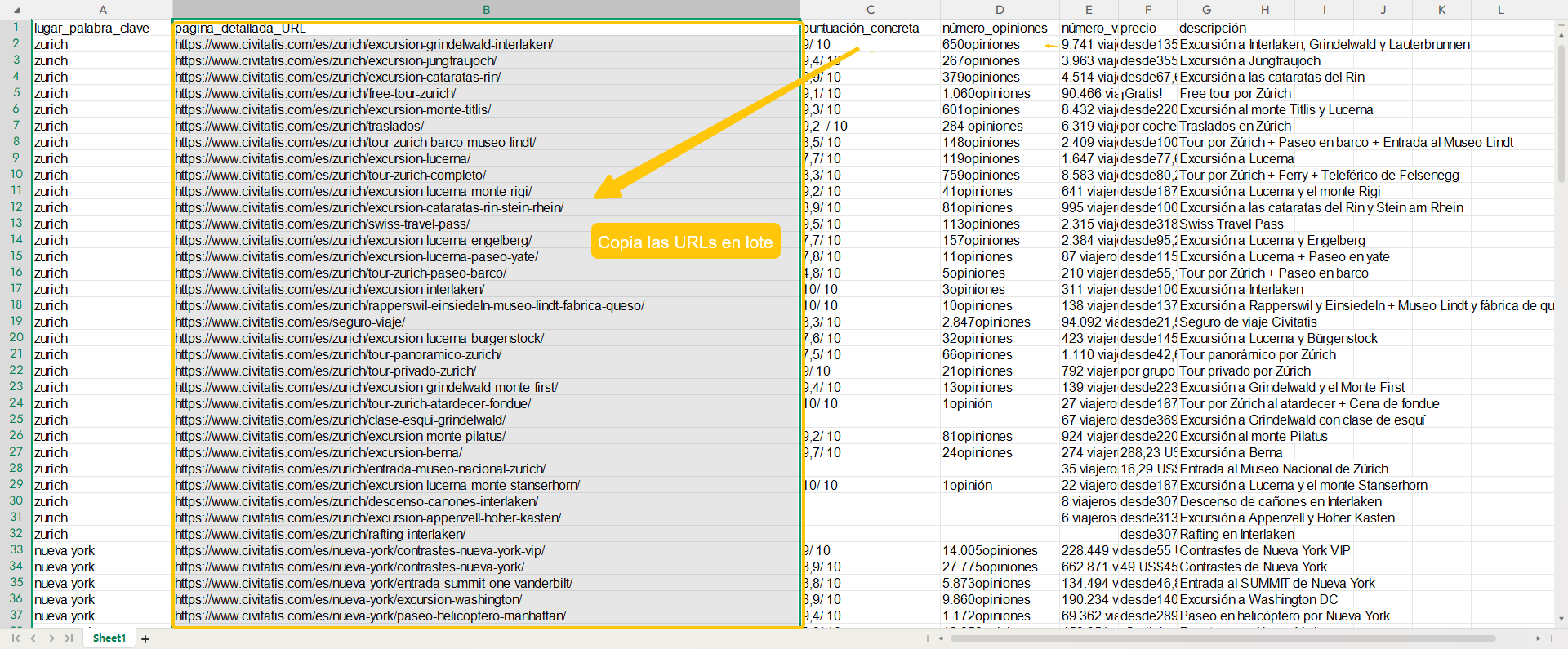
Task: Click the 'Paseo en helicóptero por Nueva York' cell
Action: pos(1285,616)
